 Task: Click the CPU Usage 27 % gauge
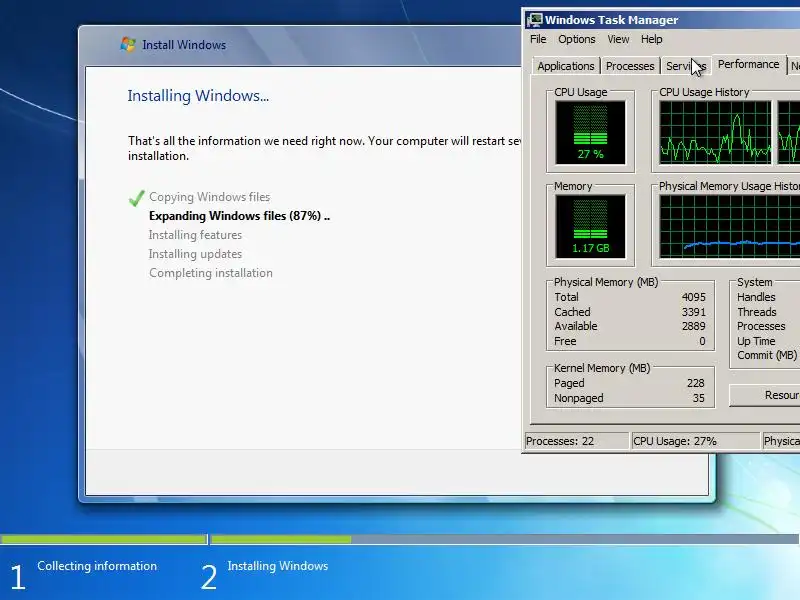[x=590, y=133]
